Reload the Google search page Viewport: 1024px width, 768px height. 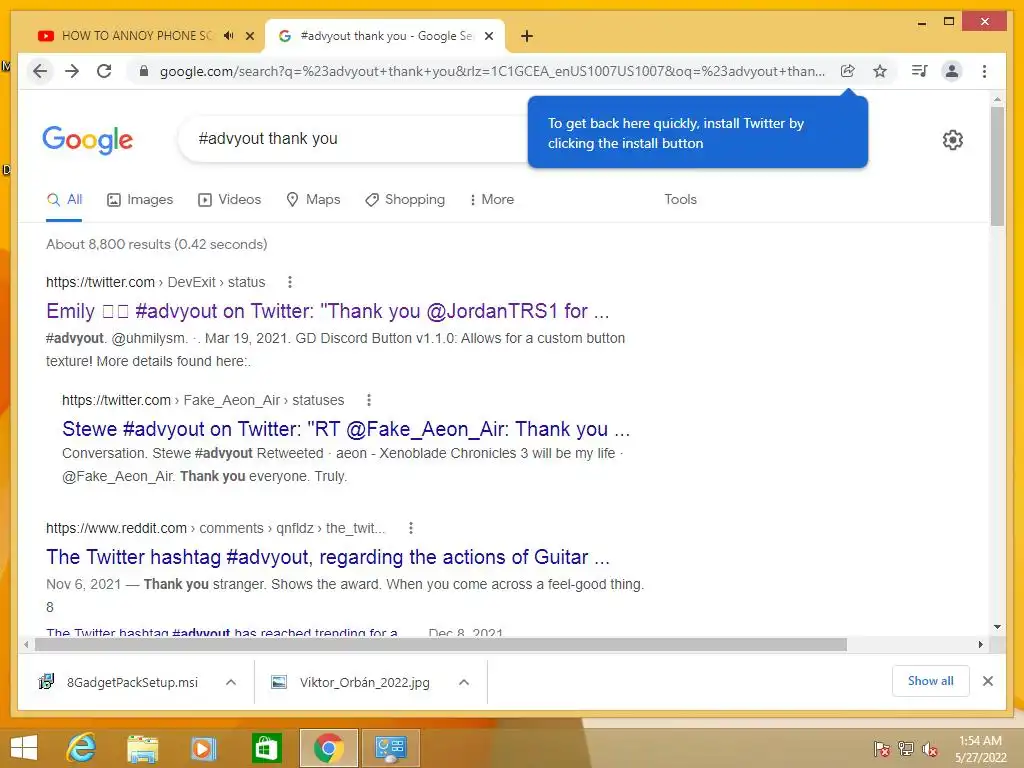pyautogui.click(x=104, y=71)
